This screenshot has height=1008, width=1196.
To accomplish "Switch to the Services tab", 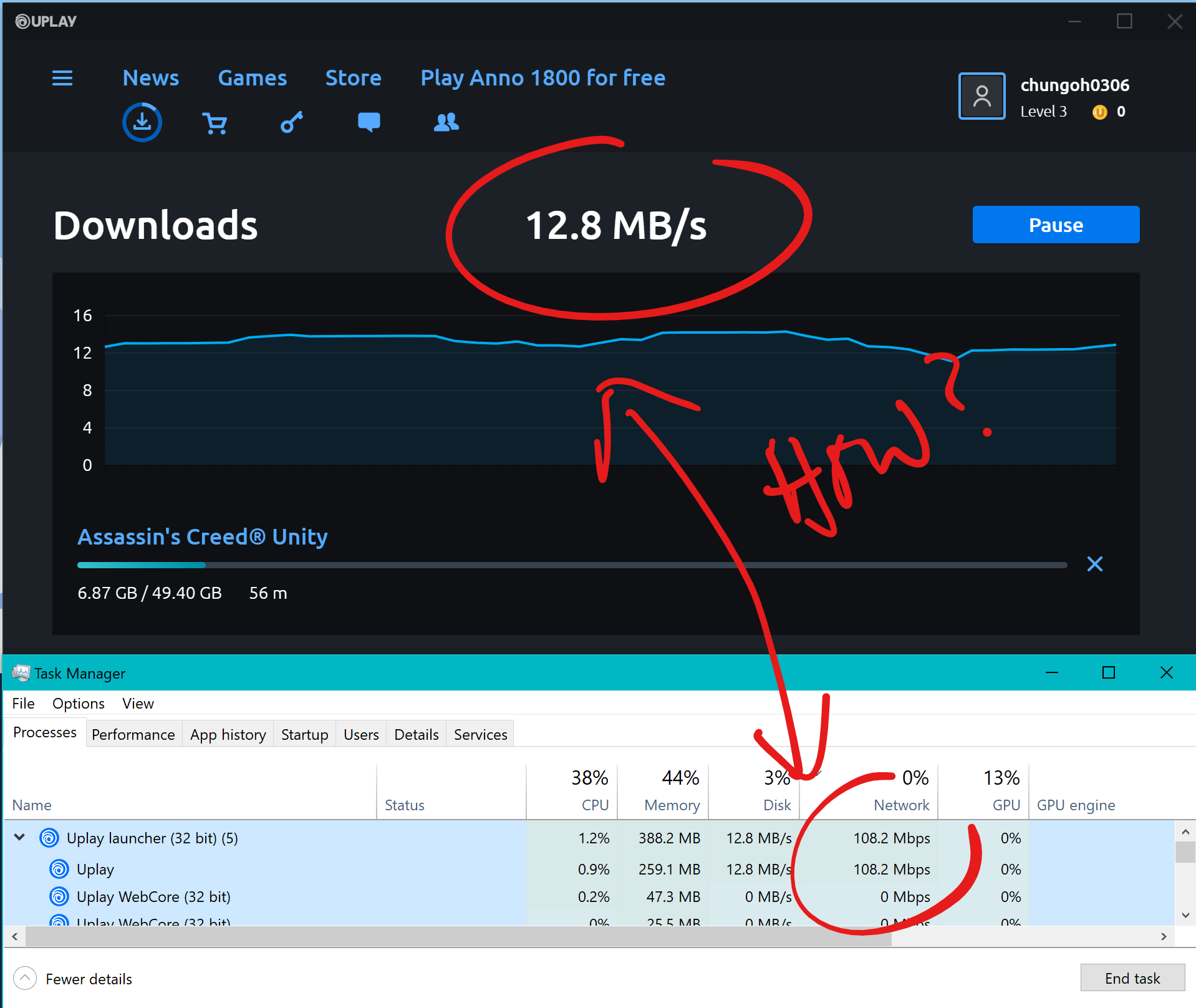I will [480, 734].
